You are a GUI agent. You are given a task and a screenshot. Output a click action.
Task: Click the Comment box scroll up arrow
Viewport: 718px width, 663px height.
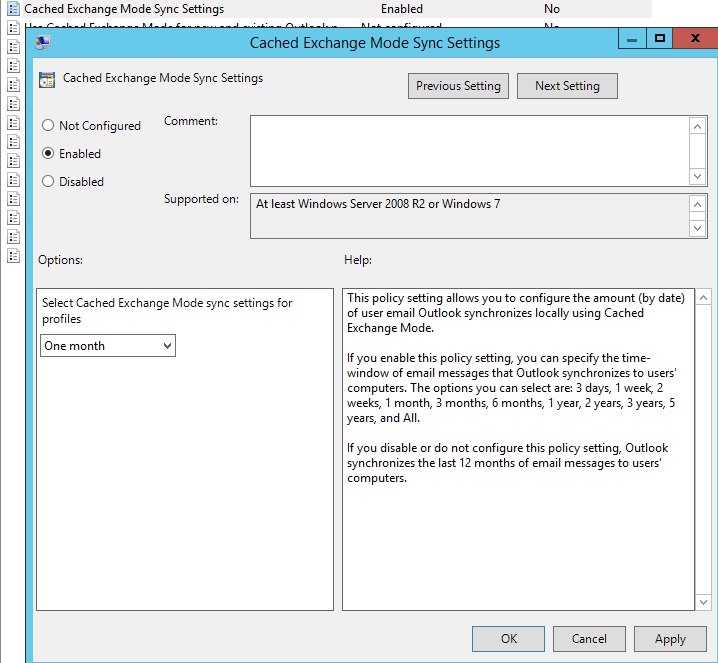pos(697,126)
